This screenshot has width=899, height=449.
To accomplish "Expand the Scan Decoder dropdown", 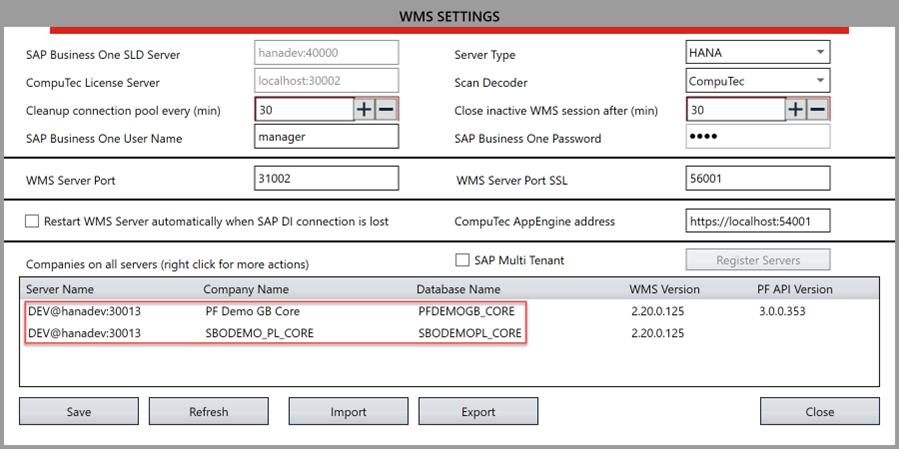I will 758,80.
